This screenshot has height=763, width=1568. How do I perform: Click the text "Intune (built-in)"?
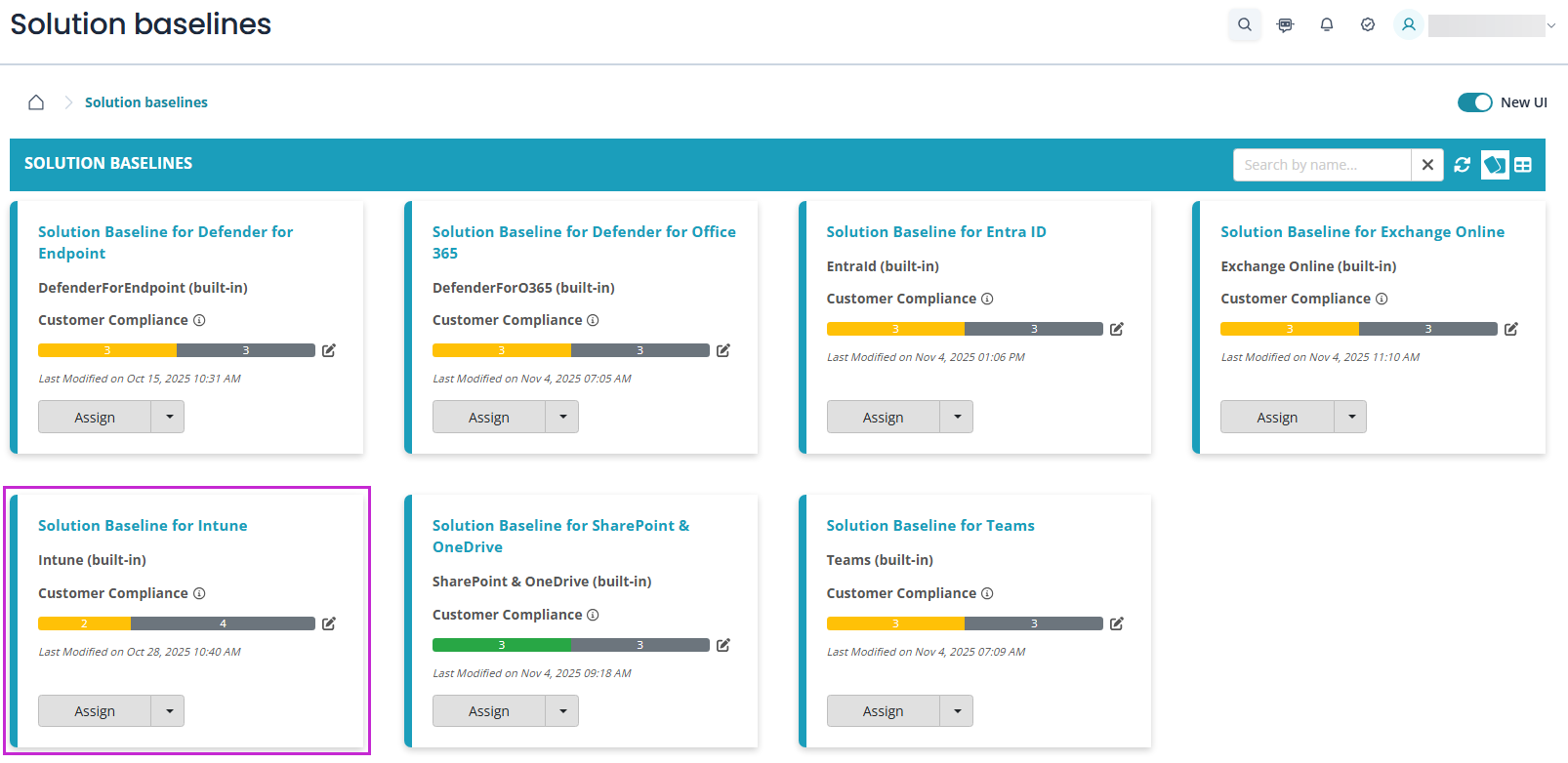[92, 560]
